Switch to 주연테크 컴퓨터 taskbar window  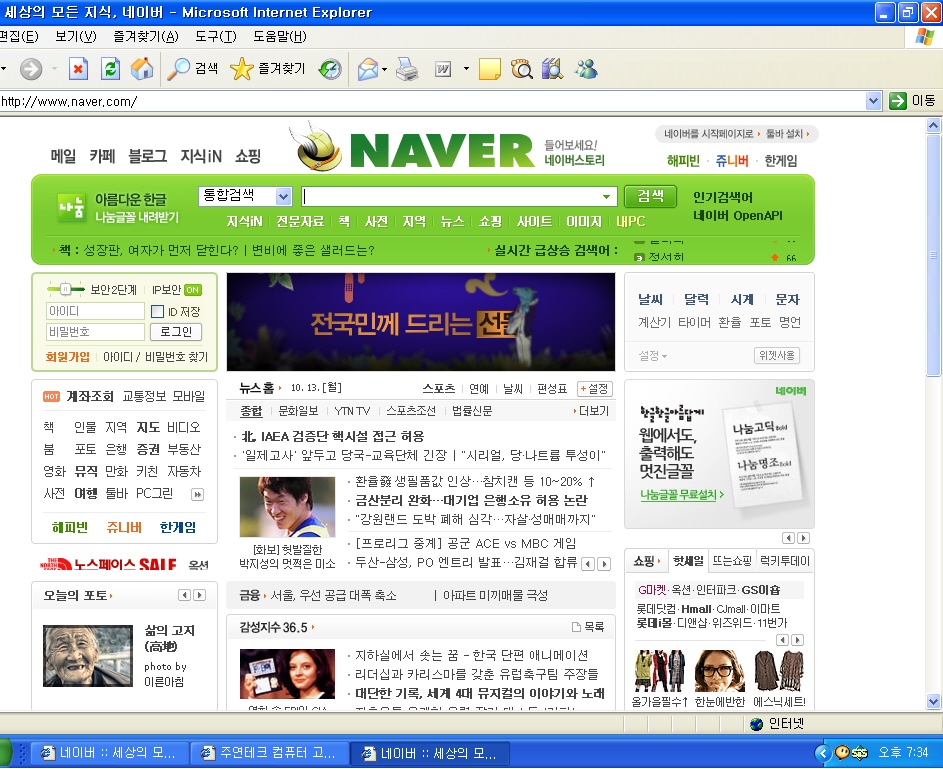[269, 753]
